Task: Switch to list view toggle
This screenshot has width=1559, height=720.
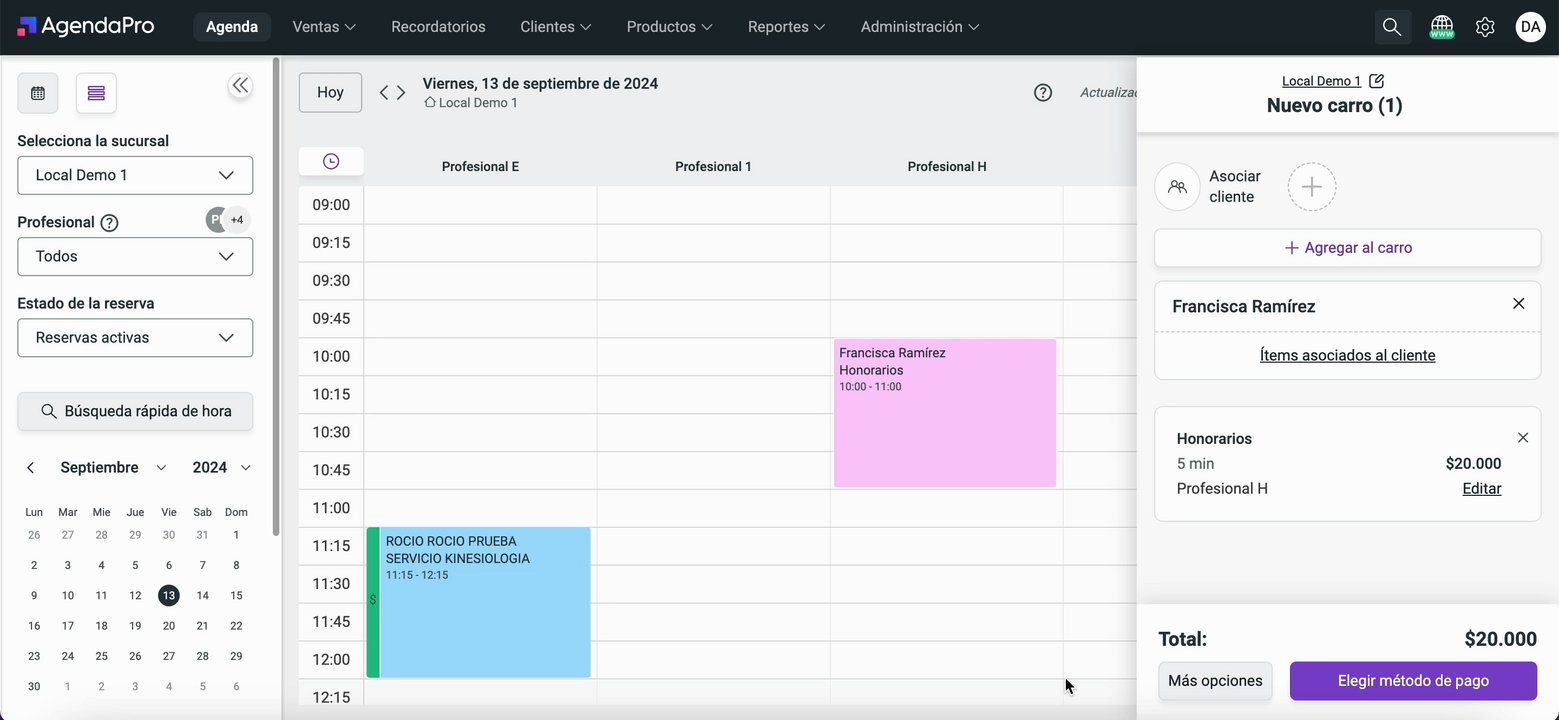Action: (96, 93)
